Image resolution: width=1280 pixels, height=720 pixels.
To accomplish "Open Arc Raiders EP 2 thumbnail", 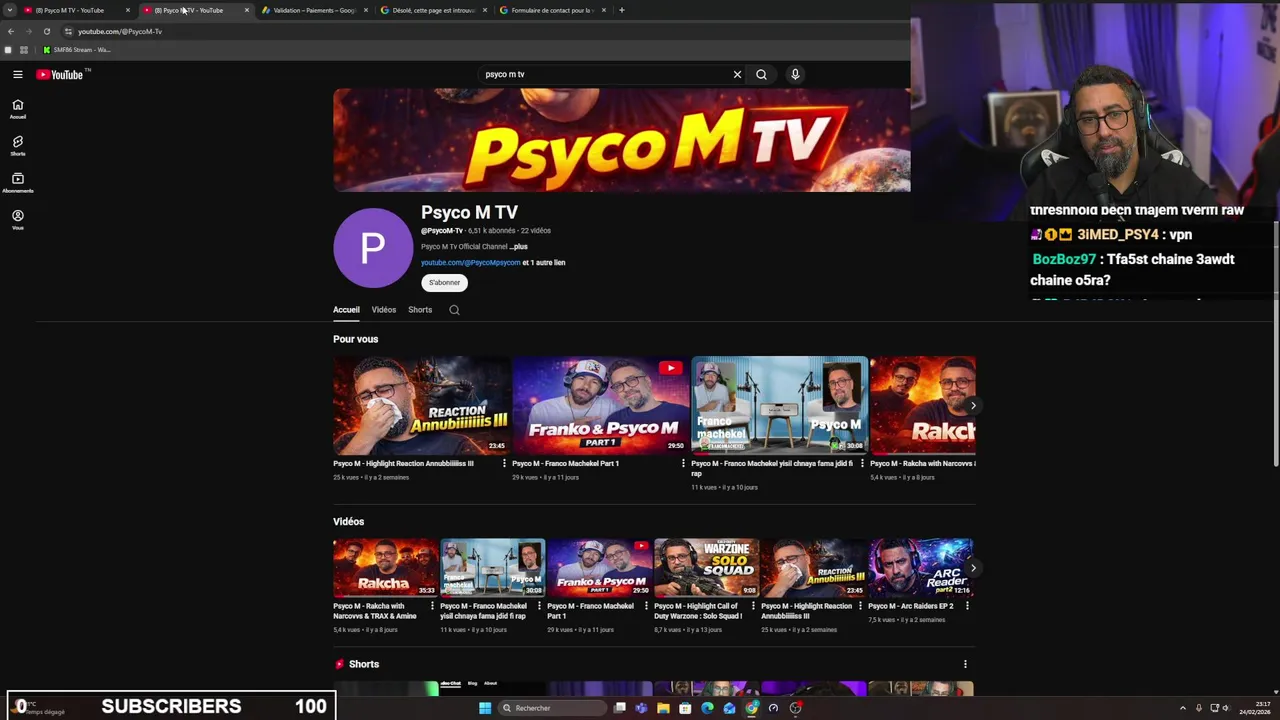I will point(921,568).
